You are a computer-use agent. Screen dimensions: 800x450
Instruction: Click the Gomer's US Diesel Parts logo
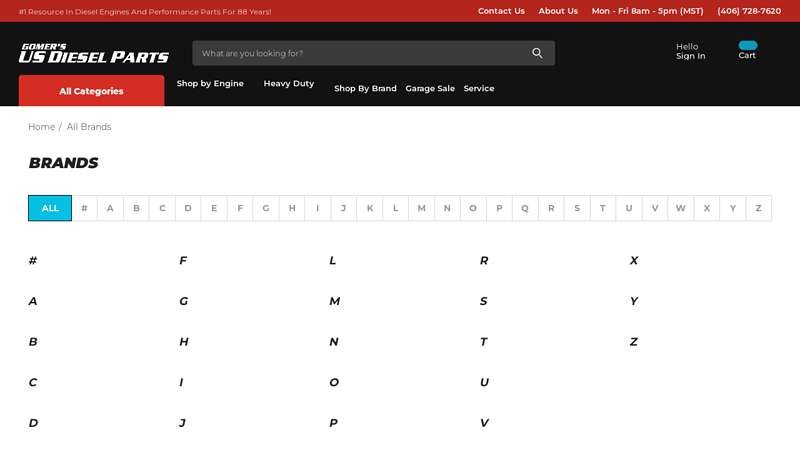[94, 53]
